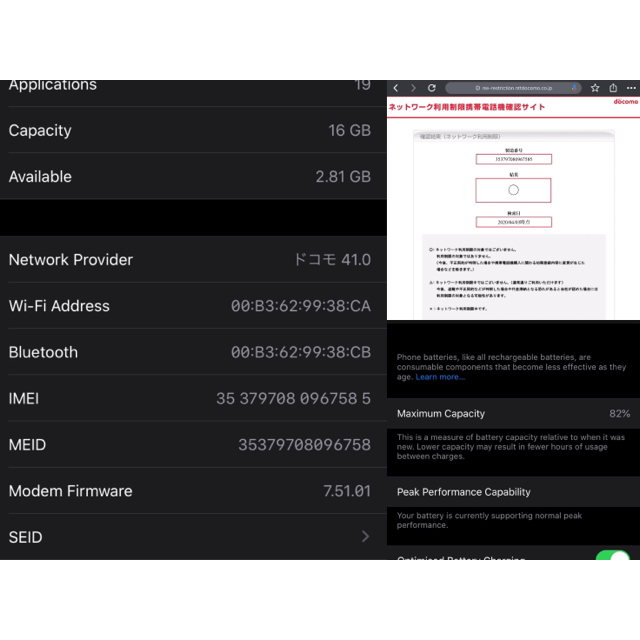The width and height of the screenshot is (640, 640).
Task: Select Network Provider ドコモ 41.0 value
Action: click(x=332, y=260)
